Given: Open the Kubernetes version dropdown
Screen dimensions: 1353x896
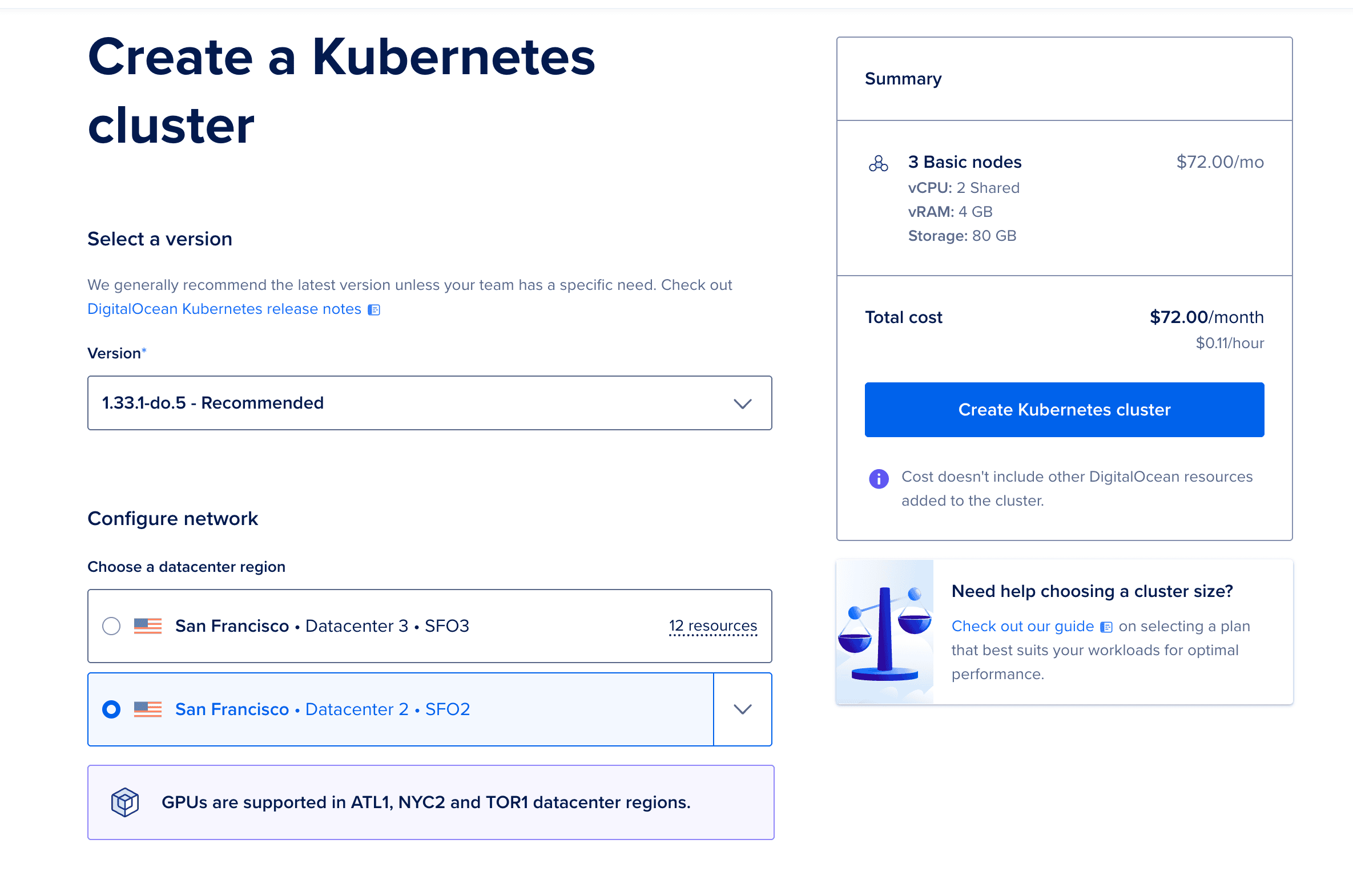Looking at the screenshot, I should [x=743, y=403].
